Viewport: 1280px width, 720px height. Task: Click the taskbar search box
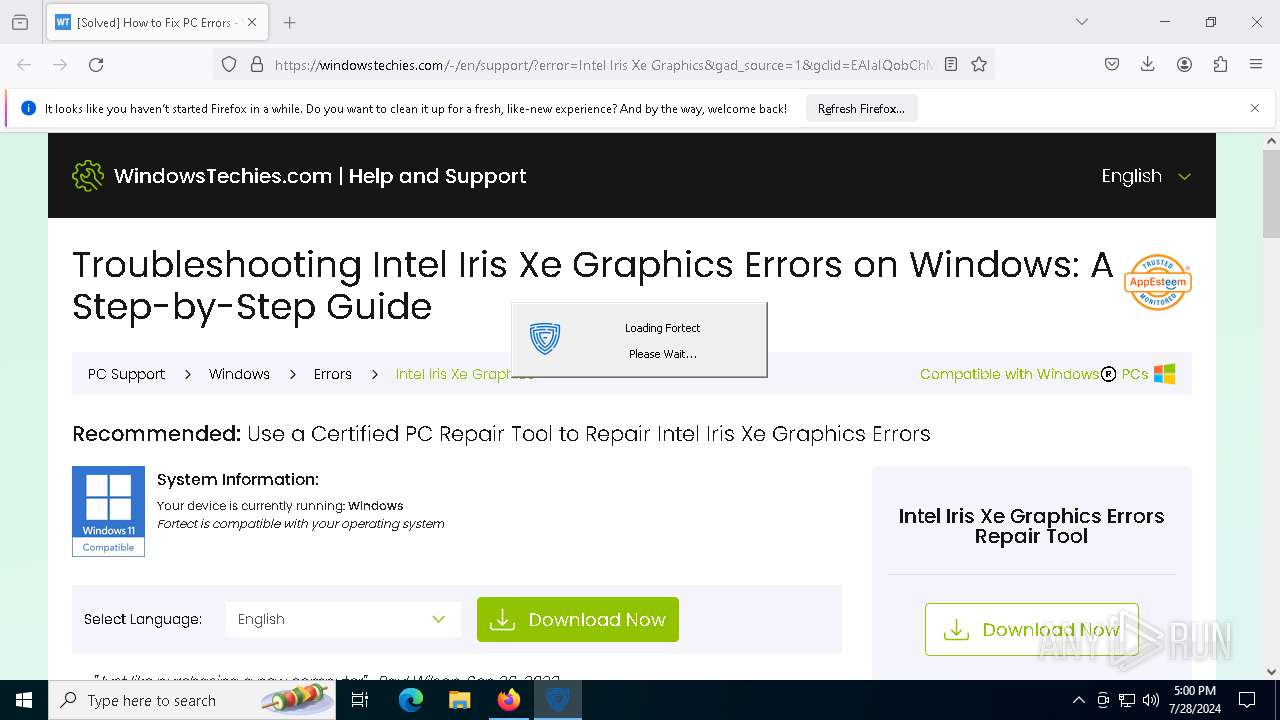pyautogui.click(x=193, y=700)
